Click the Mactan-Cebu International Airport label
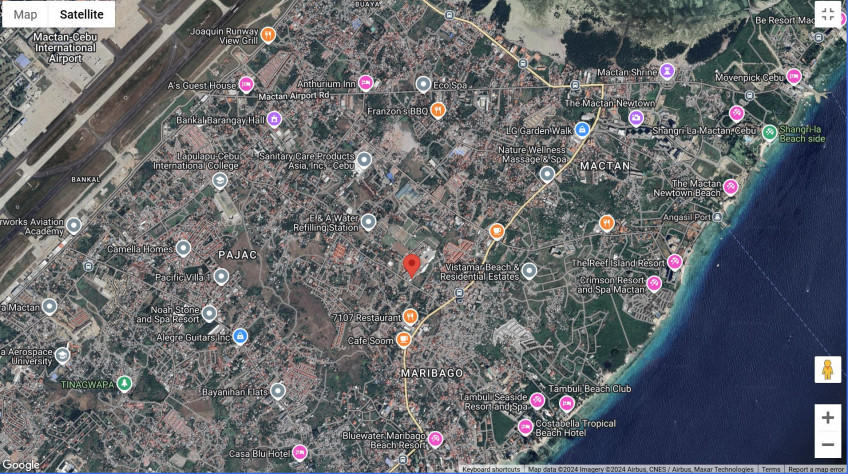 65,48
